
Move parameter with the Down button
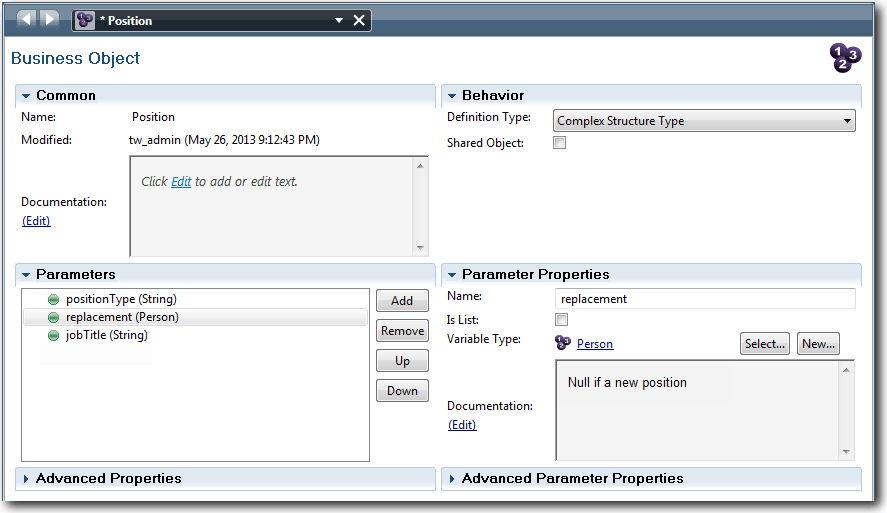pyautogui.click(x=402, y=390)
